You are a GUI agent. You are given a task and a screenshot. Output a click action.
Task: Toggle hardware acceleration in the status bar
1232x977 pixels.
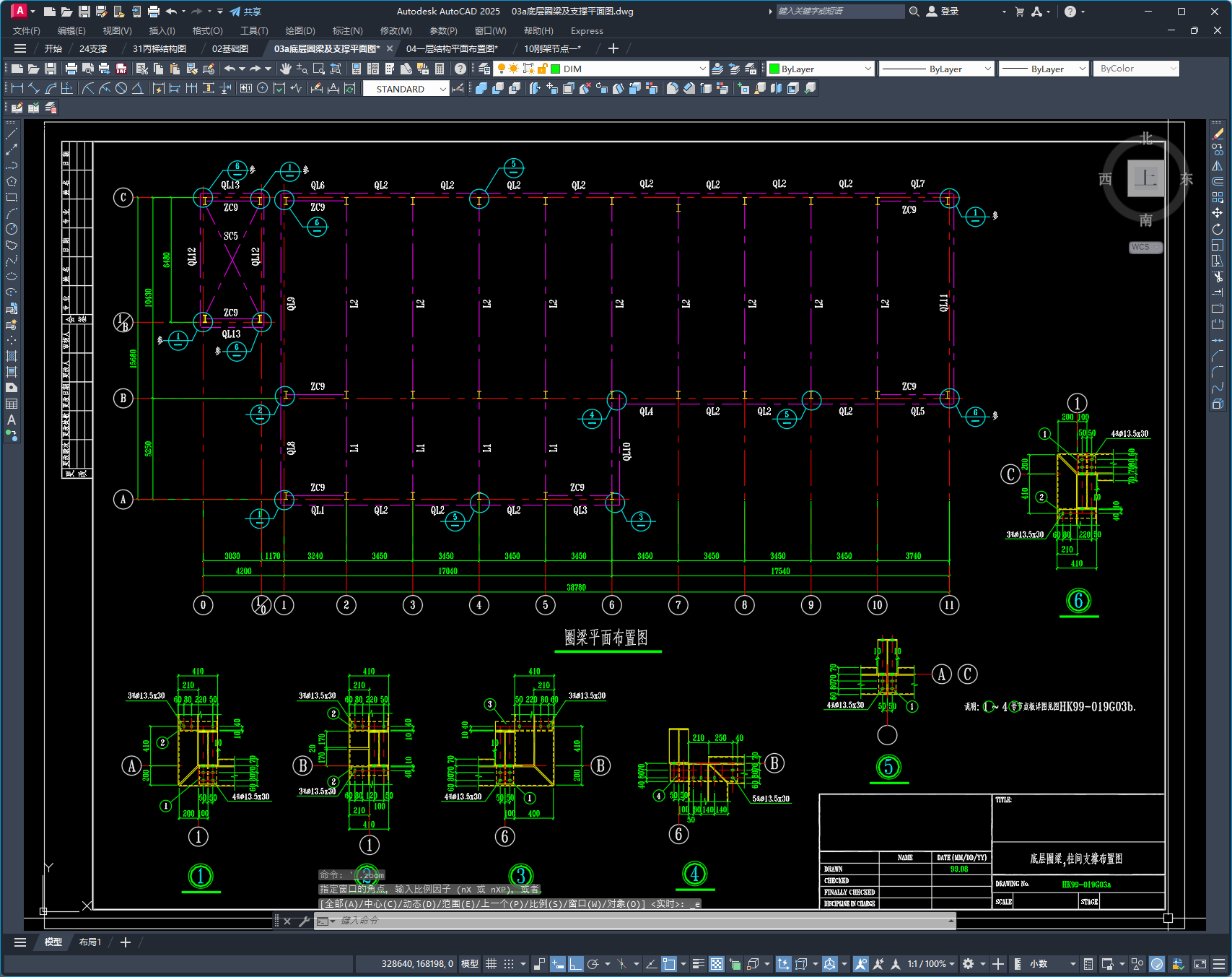coord(1157,964)
